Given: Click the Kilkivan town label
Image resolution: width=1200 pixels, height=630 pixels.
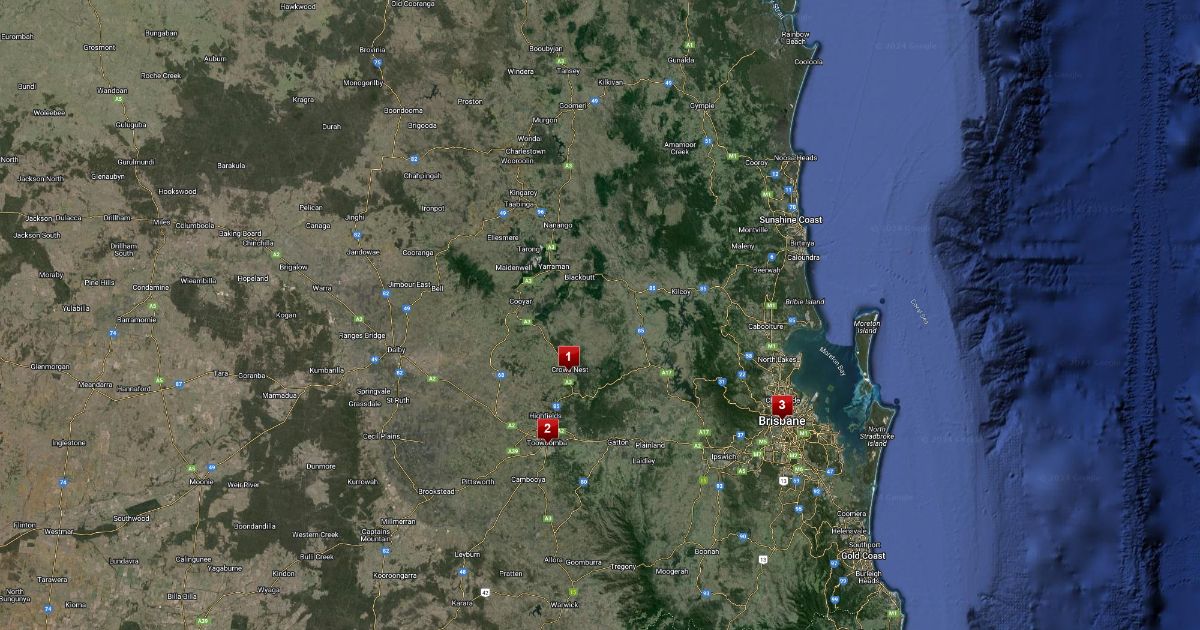Looking at the screenshot, I should pos(610,82).
